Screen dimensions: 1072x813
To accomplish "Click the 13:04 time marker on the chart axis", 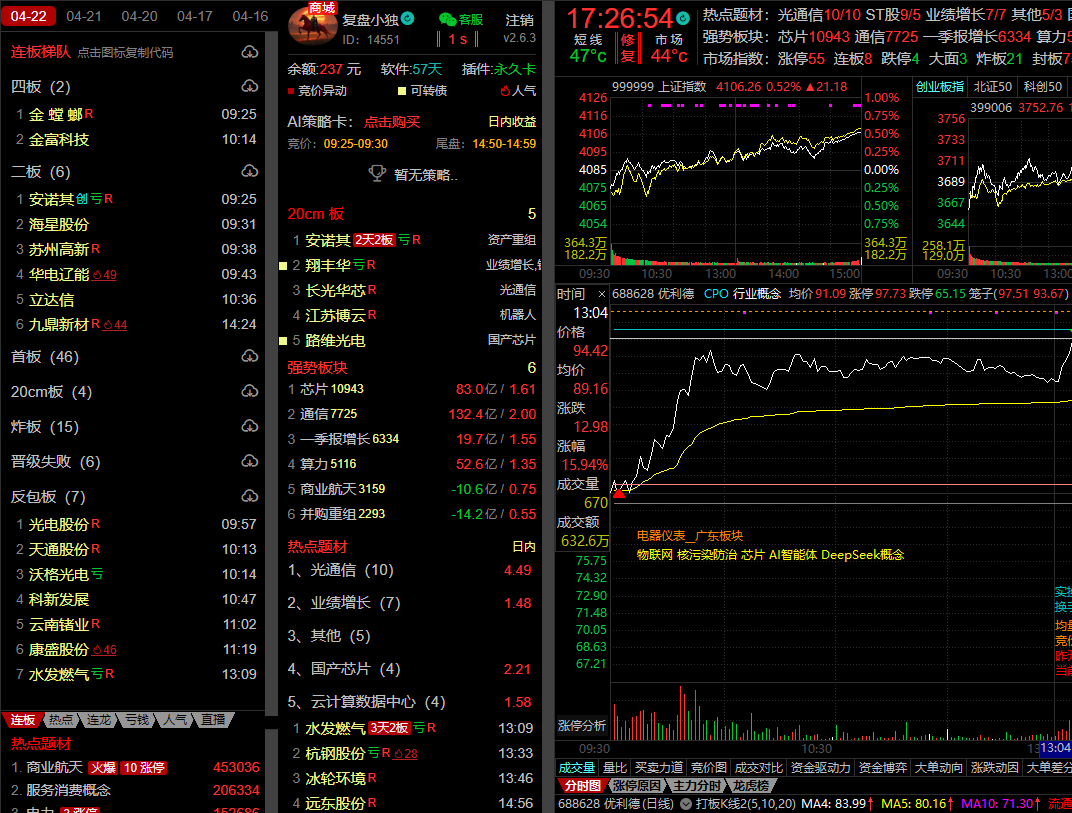I will 1055,748.
